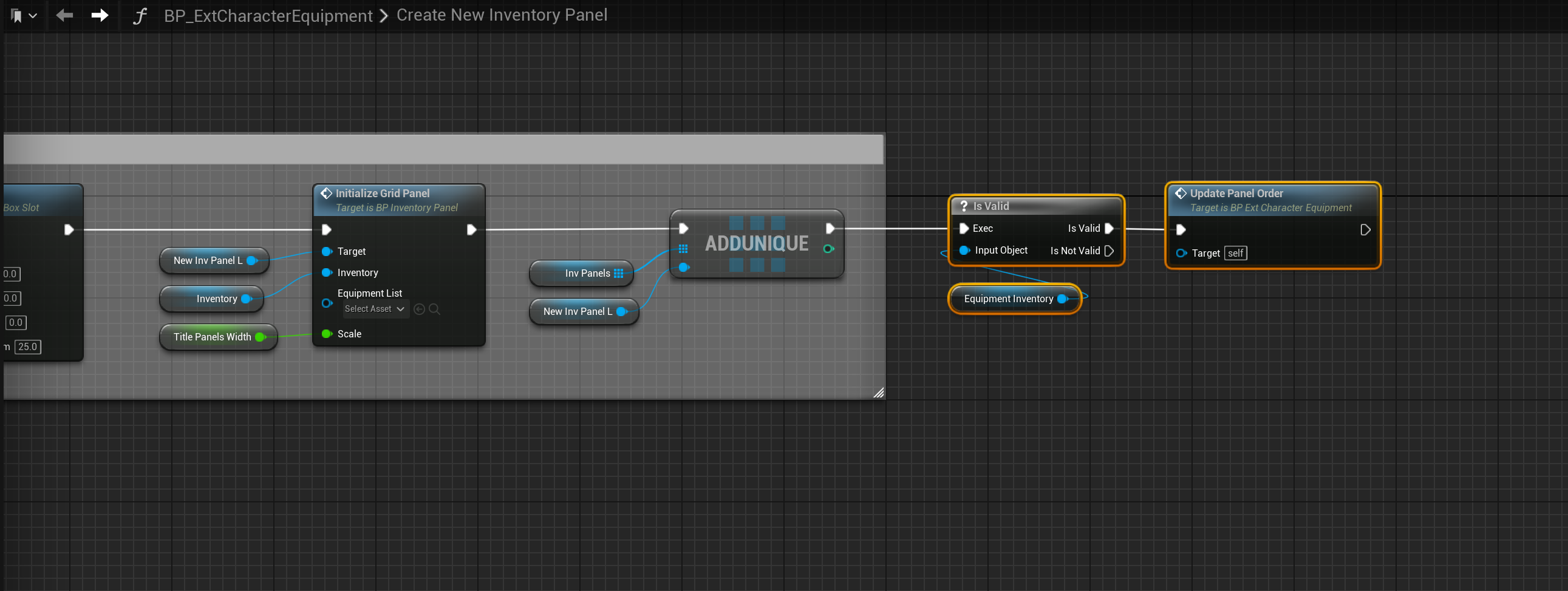Select the Equipment Inventory variable node
The image size is (1568, 591).
tap(1008, 299)
